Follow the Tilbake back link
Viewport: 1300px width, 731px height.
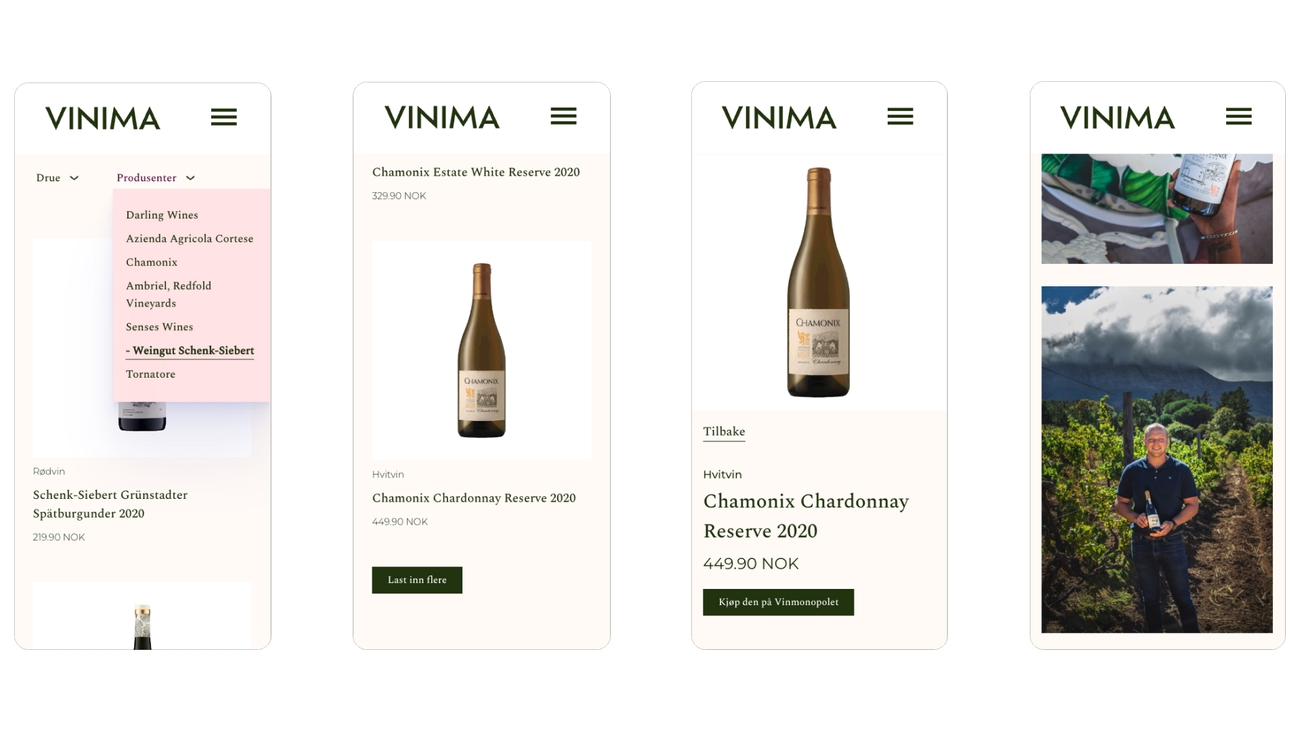724,432
